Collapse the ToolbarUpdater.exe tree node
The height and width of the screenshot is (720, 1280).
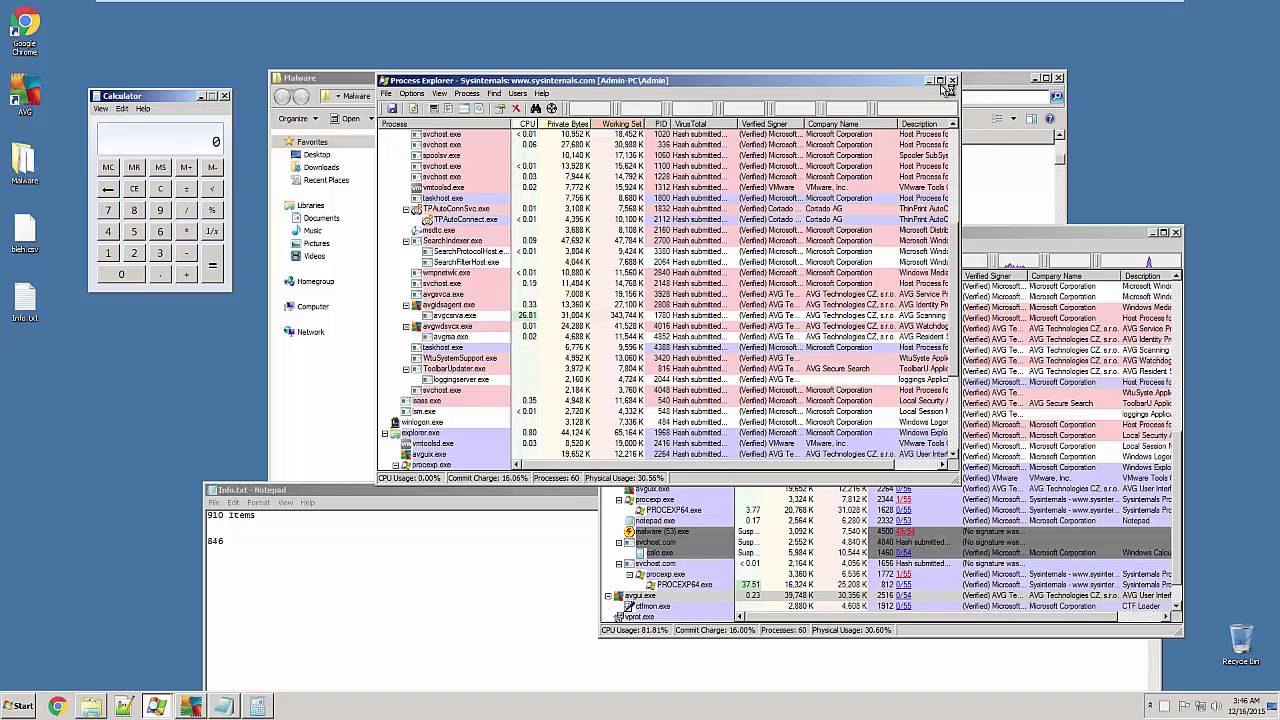[x=406, y=369]
